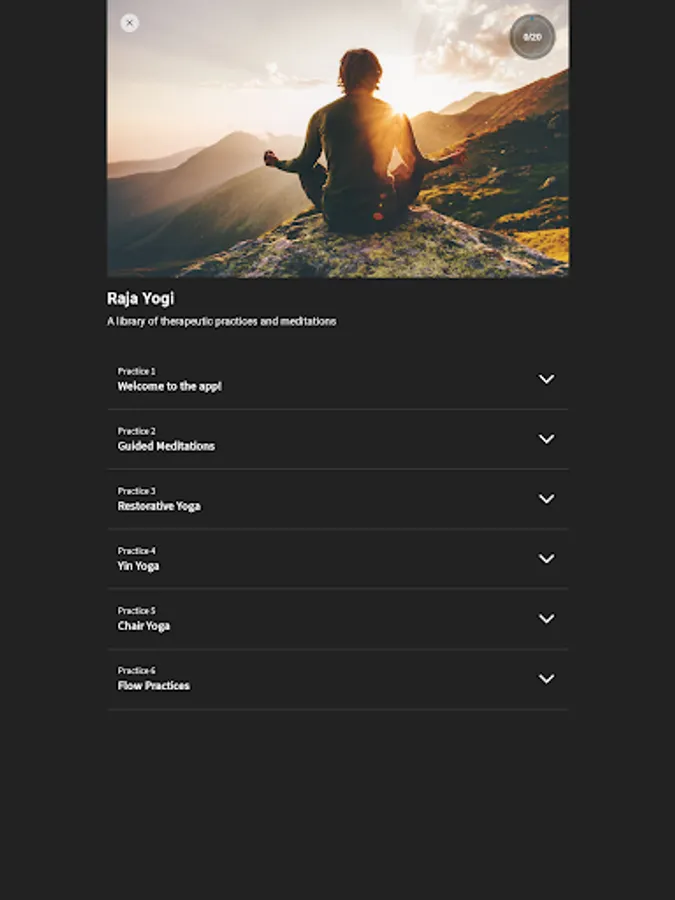
Task: Click the Practice 6 label
Action: click(136, 670)
